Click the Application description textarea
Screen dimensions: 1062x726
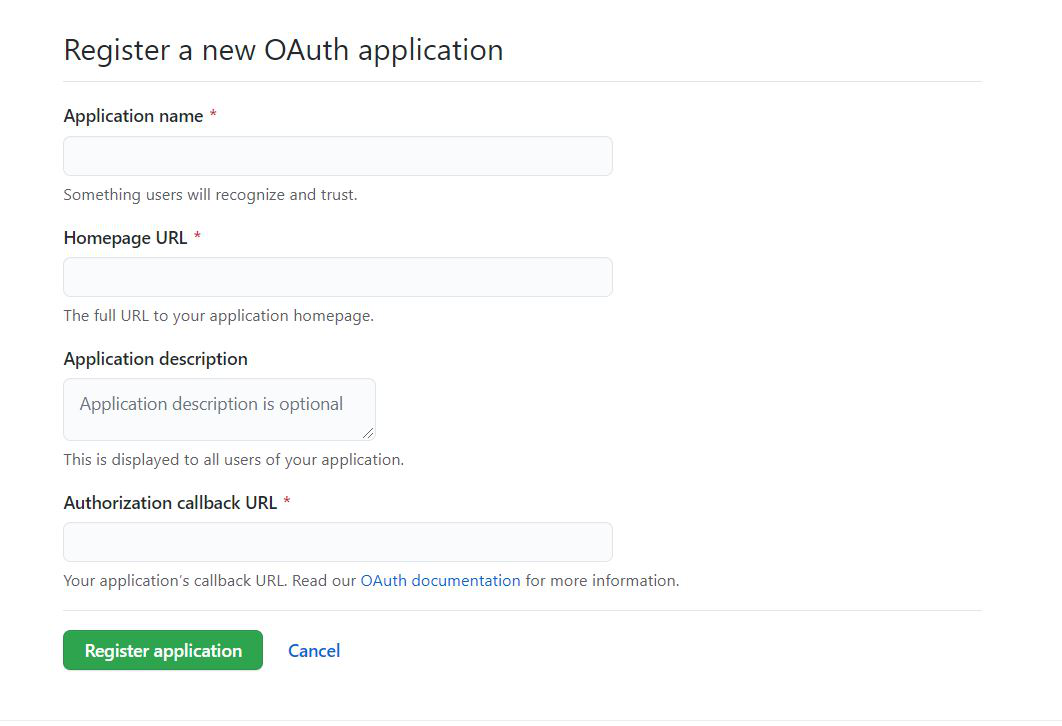click(x=219, y=409)
